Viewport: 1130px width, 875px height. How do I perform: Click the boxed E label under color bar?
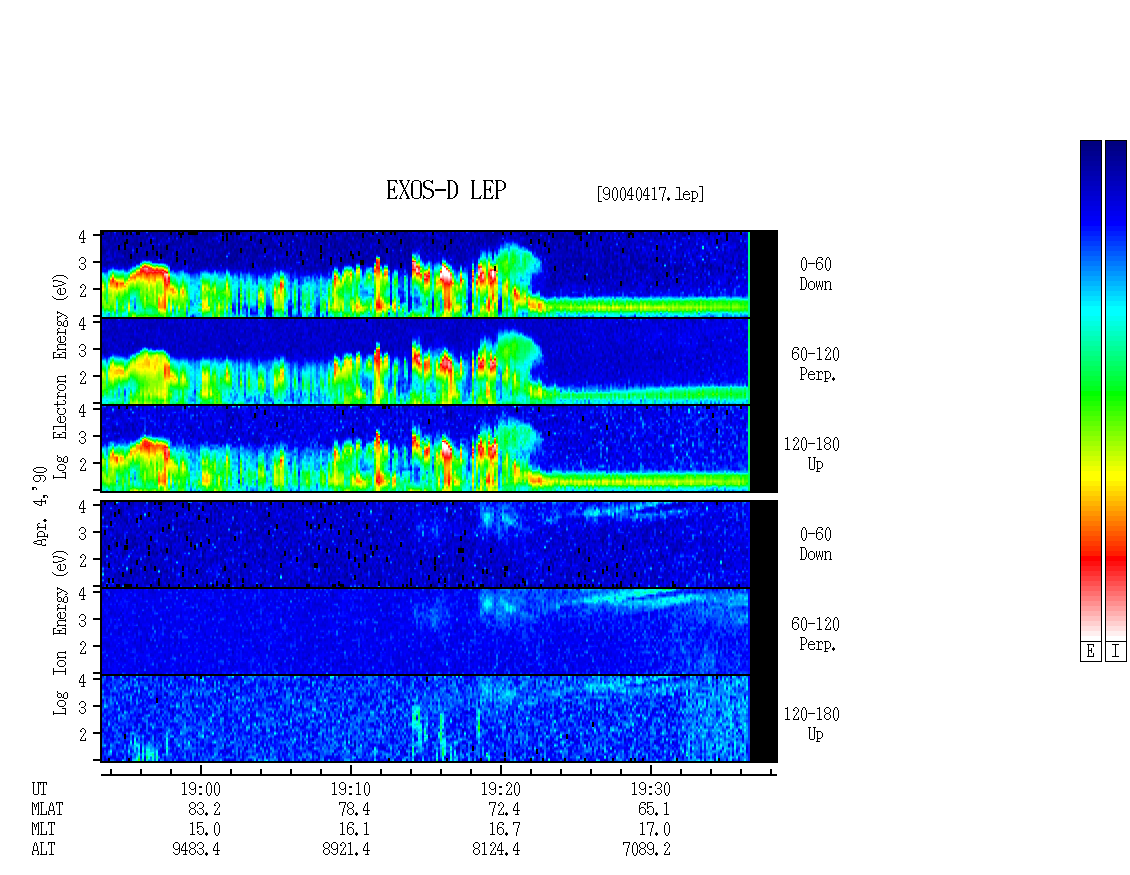[1090, 652]
